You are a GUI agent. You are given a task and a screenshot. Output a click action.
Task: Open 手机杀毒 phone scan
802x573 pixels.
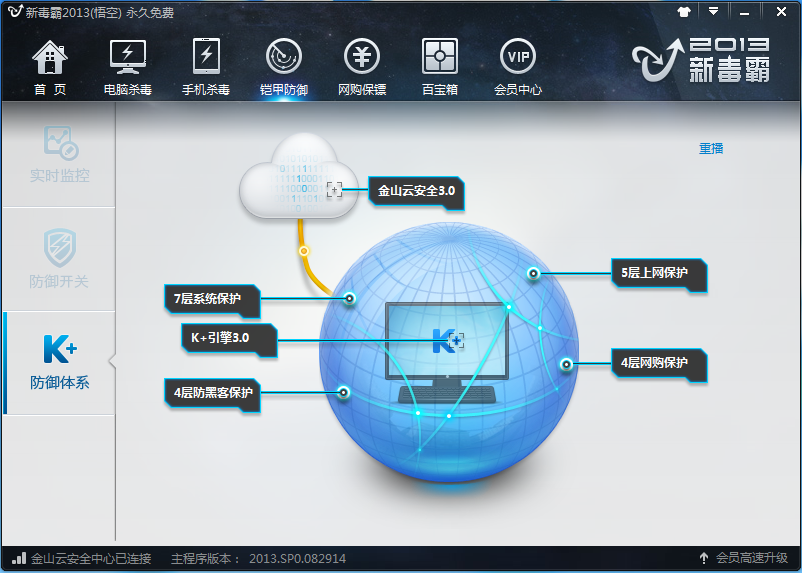click(x=206, y=67)
